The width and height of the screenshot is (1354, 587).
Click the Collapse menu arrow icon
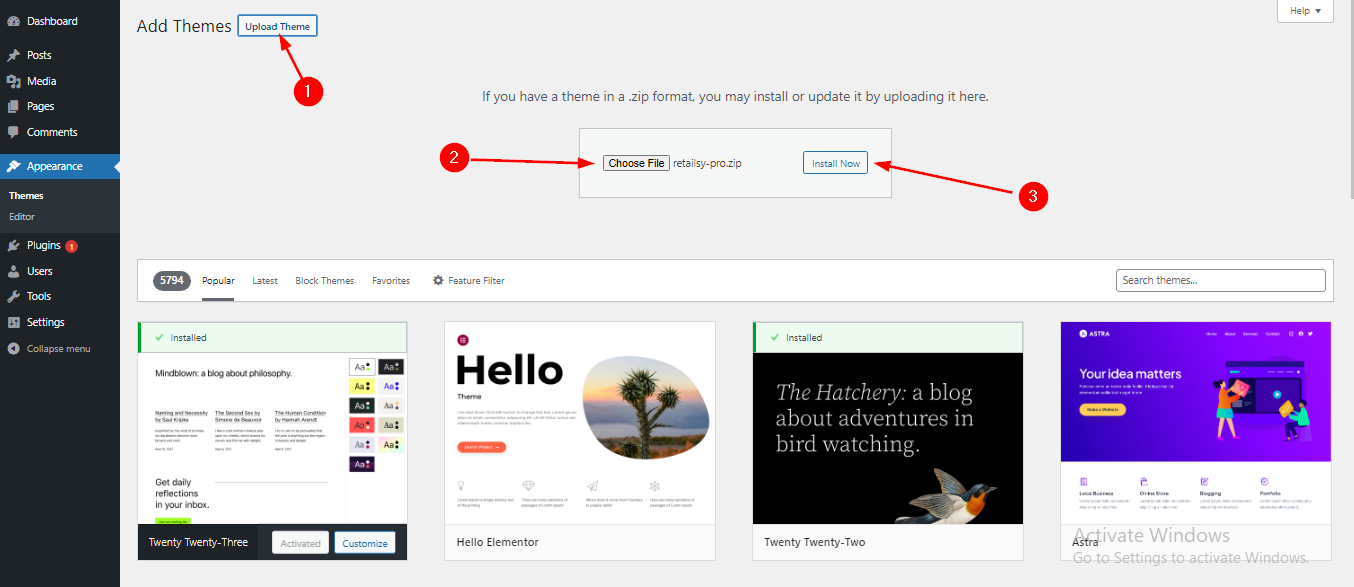coord(13,348)
